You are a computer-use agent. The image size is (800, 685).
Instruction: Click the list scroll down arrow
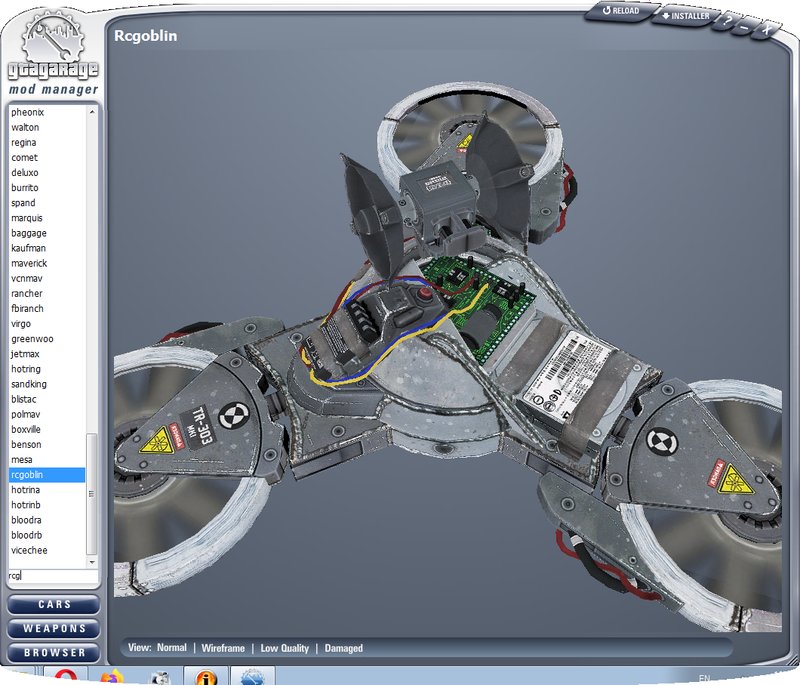[x=92, y=562]
